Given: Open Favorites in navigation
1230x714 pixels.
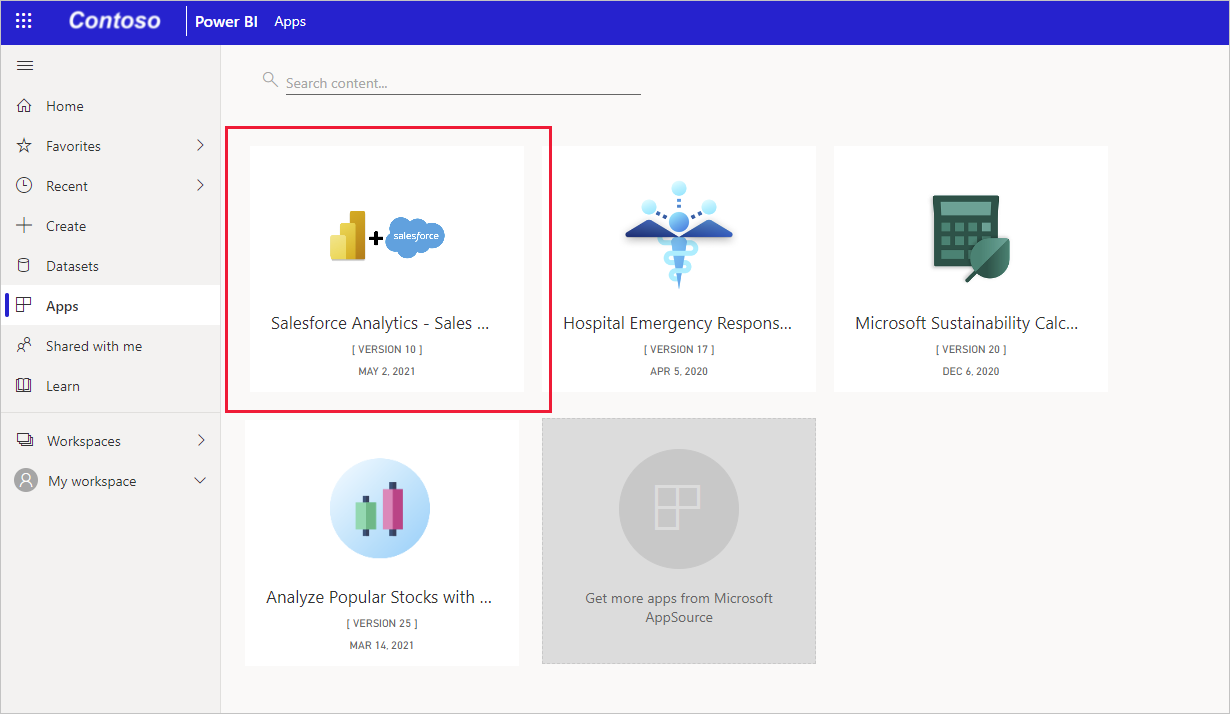Looking at the screenshot, I should [73, 146].
